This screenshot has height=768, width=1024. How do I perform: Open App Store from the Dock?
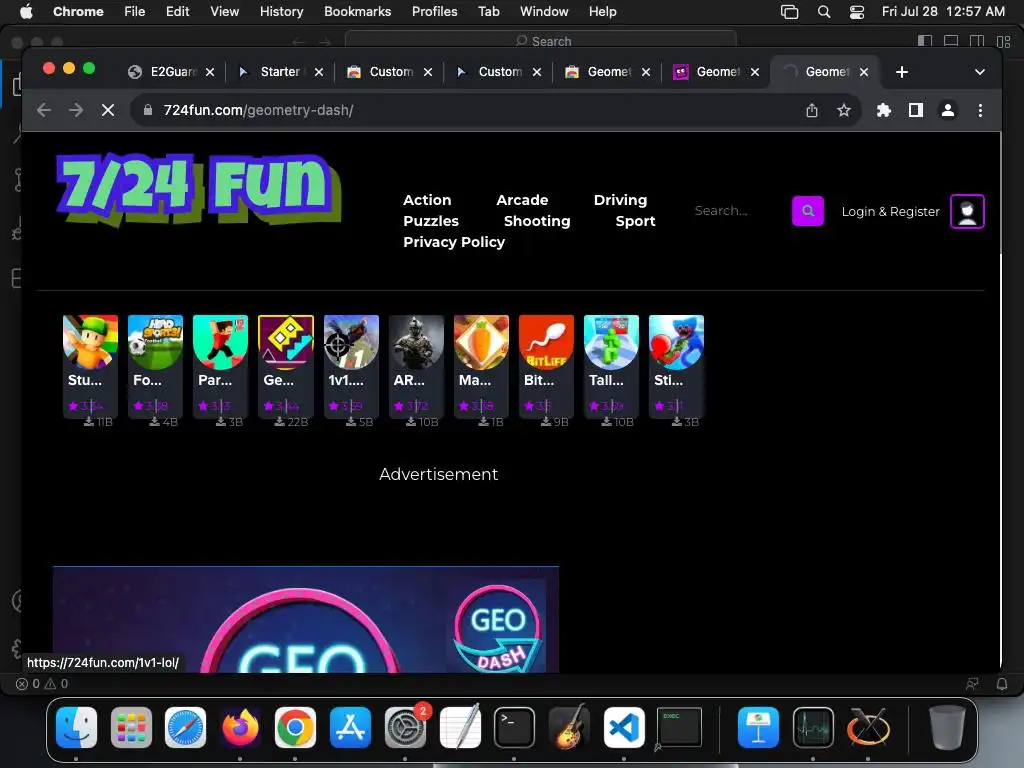350,727
